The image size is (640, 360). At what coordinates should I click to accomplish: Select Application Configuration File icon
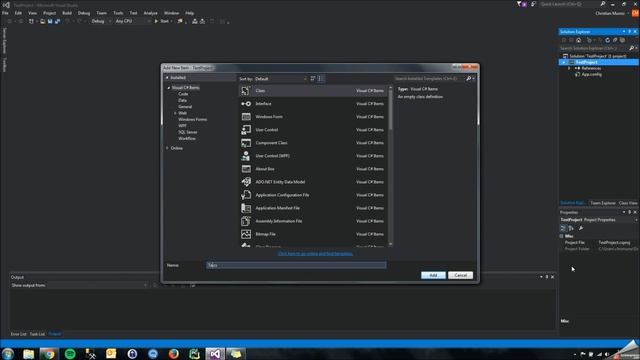pyautogui.click(x=246, y=195)
